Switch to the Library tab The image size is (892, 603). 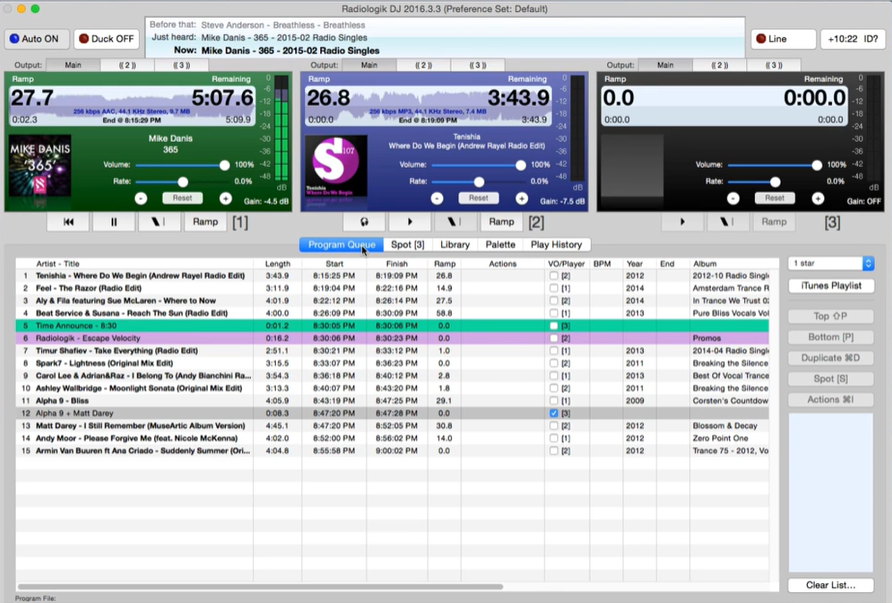(454, 245)
